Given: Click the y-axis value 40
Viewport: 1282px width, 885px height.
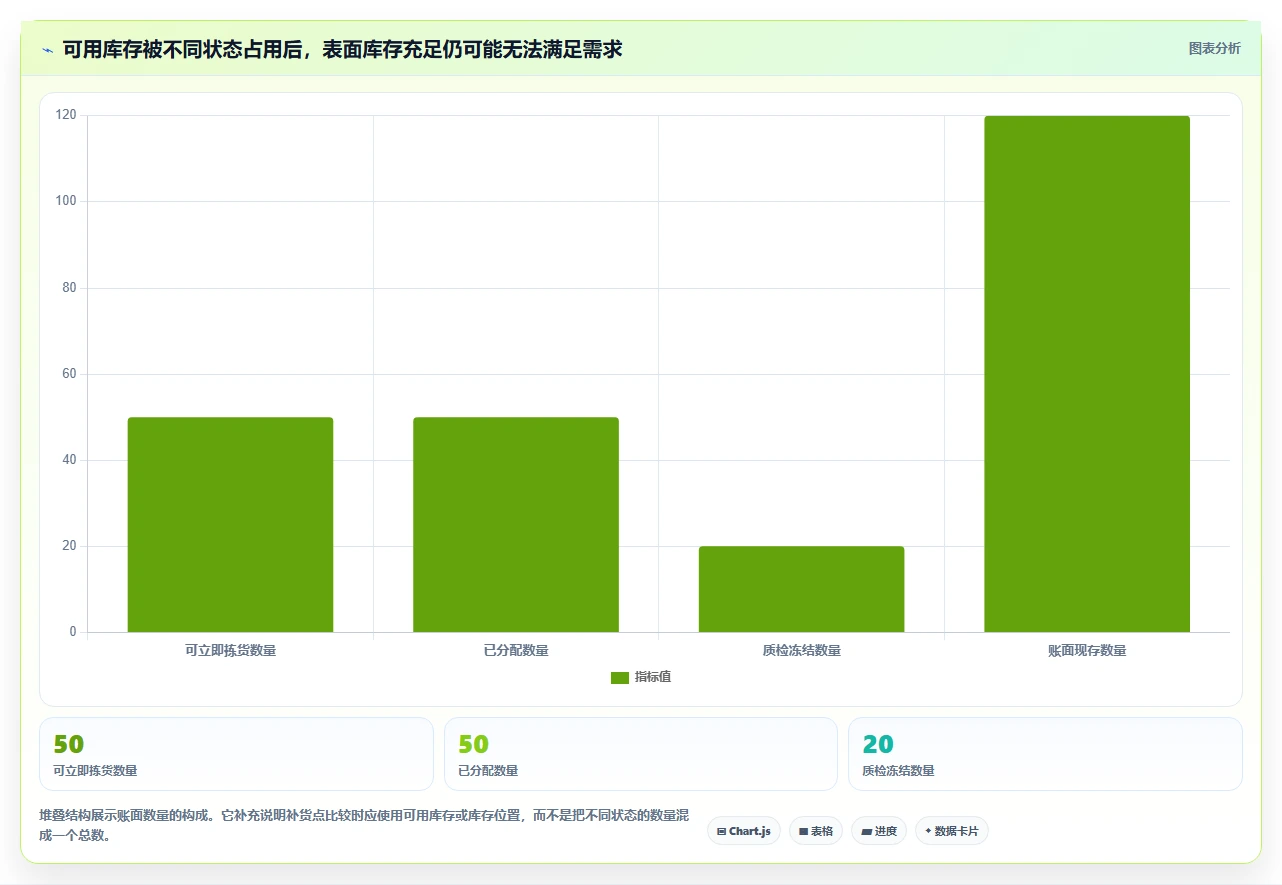Looking at the screenshot, I should [70, 460].
